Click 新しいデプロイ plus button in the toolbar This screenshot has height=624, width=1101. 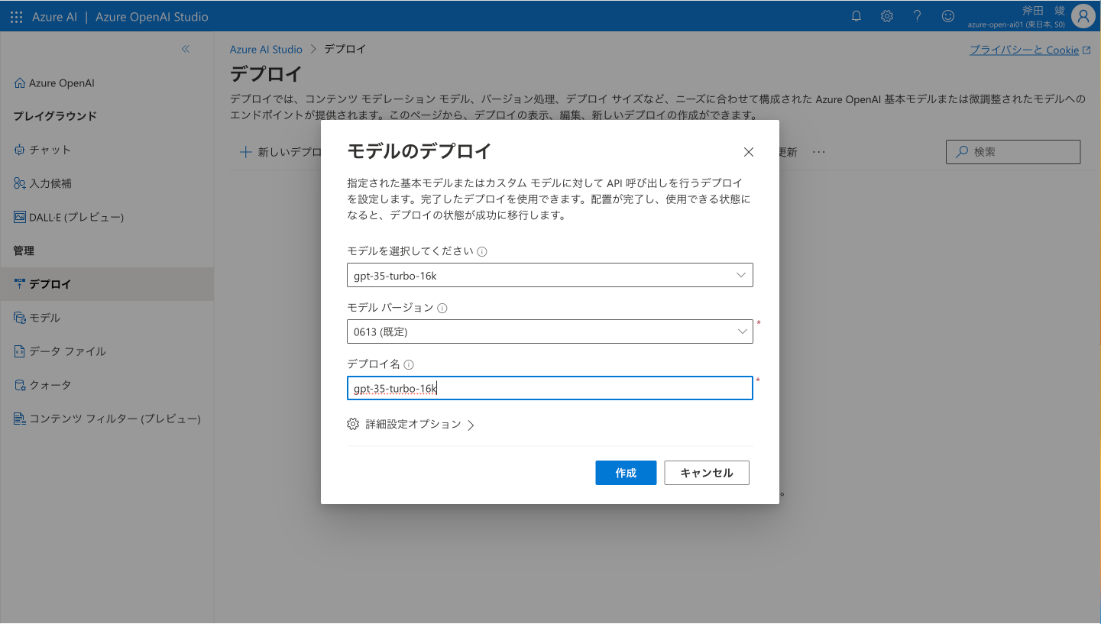click(280, 152)
